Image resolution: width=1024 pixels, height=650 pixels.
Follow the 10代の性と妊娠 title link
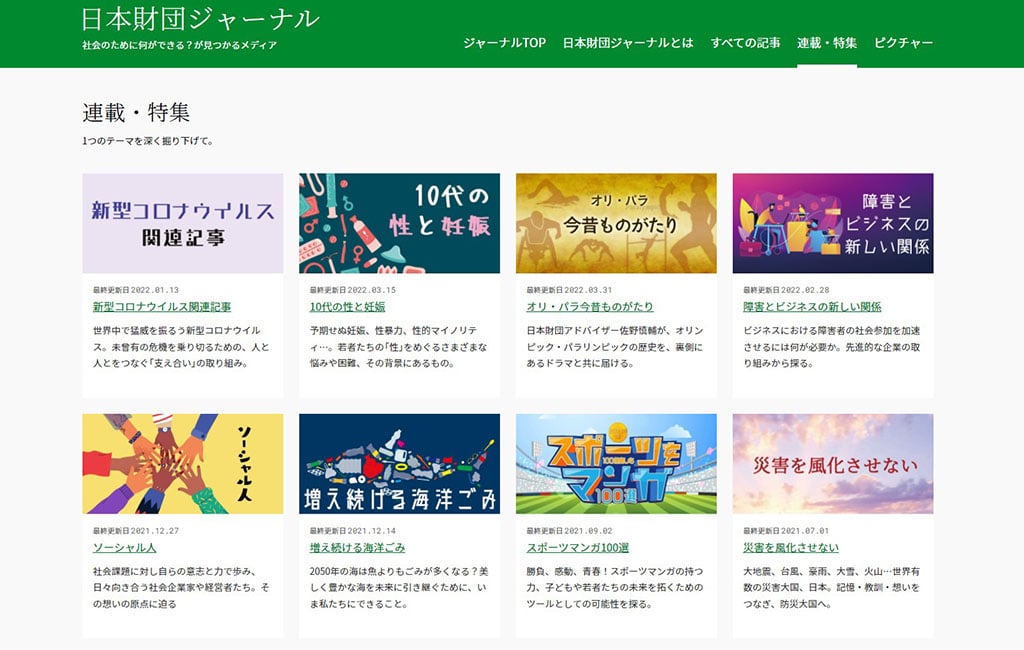pyautogui.click(x=347, y=307)
